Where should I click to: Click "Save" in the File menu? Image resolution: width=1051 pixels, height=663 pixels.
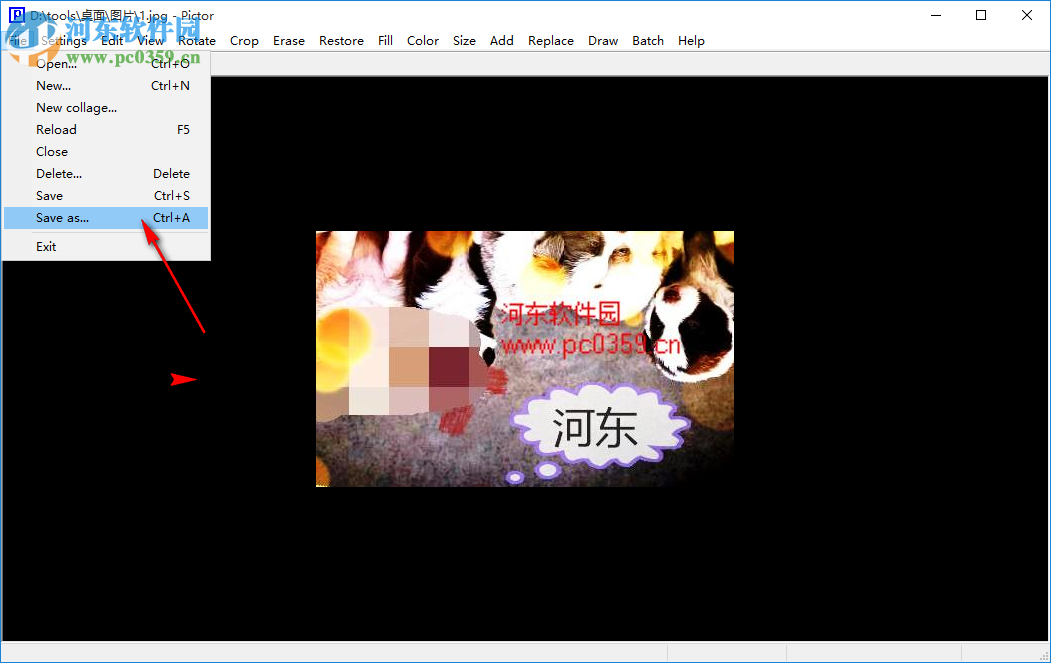click(x=49, y=195)
